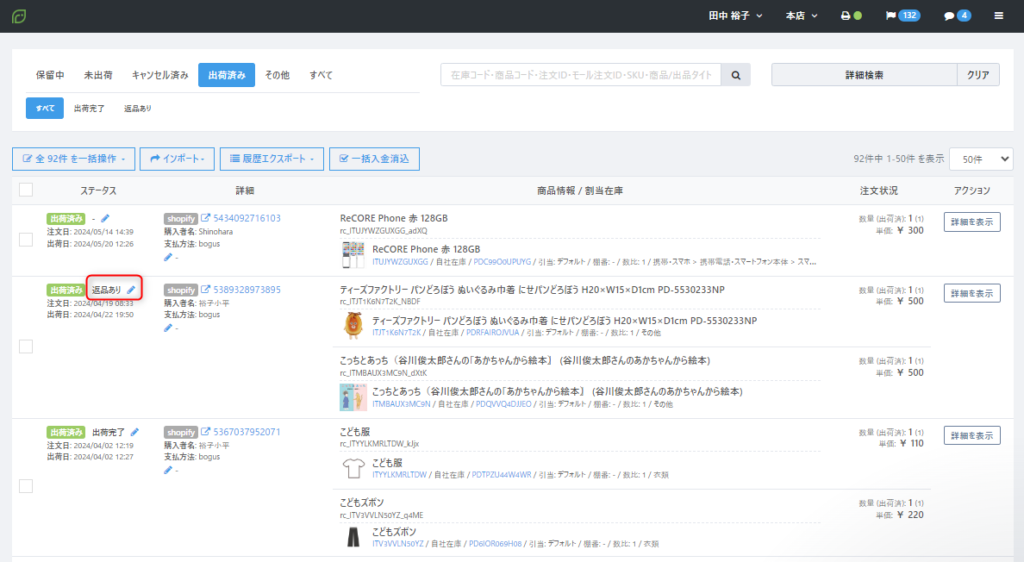The height and width of the screenshot is (562, 1024).
Task: Open order link 5367037952071
Action: point(247,432)
